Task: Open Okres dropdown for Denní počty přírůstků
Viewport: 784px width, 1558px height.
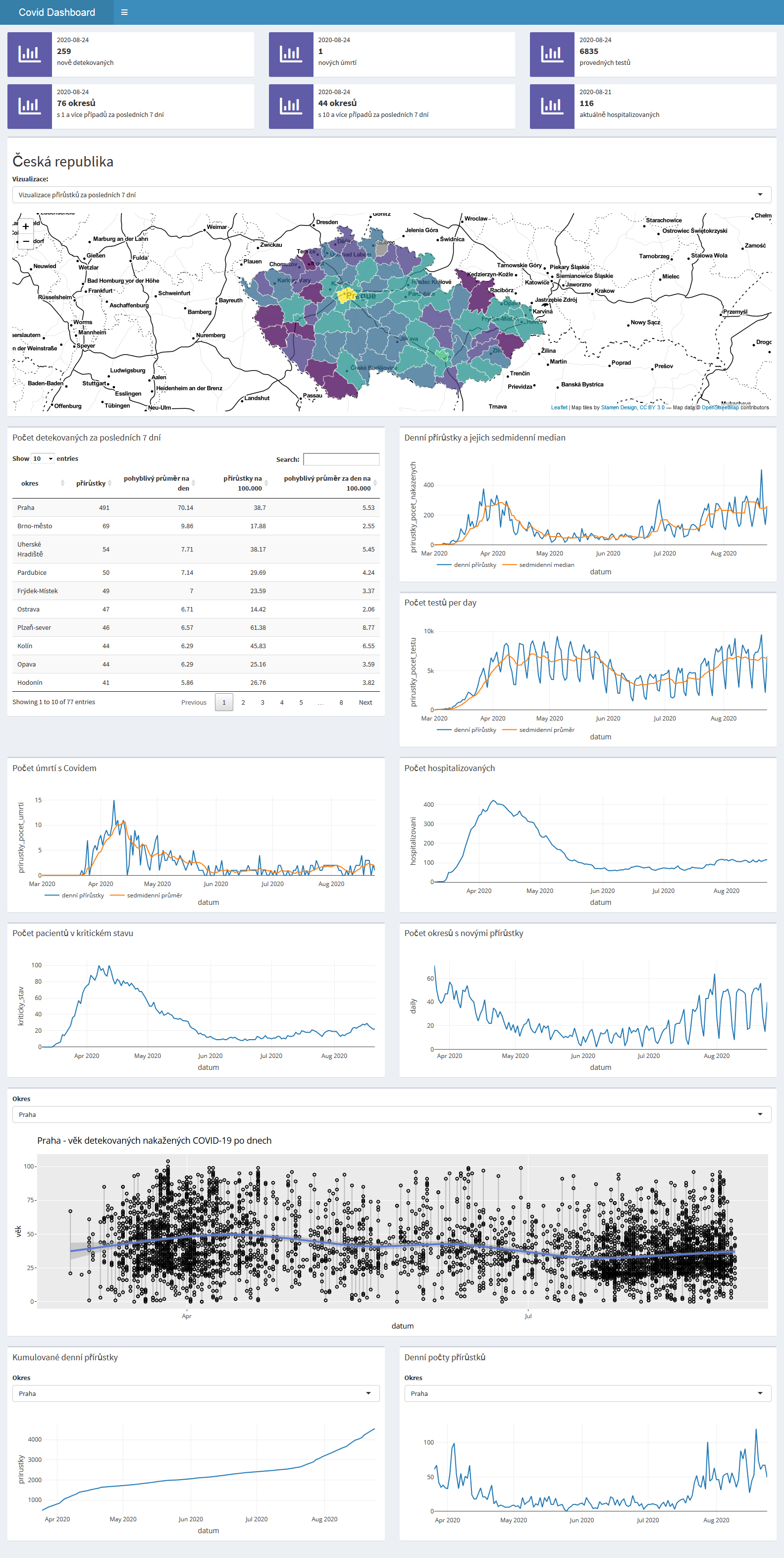Action: [587, 1393]
